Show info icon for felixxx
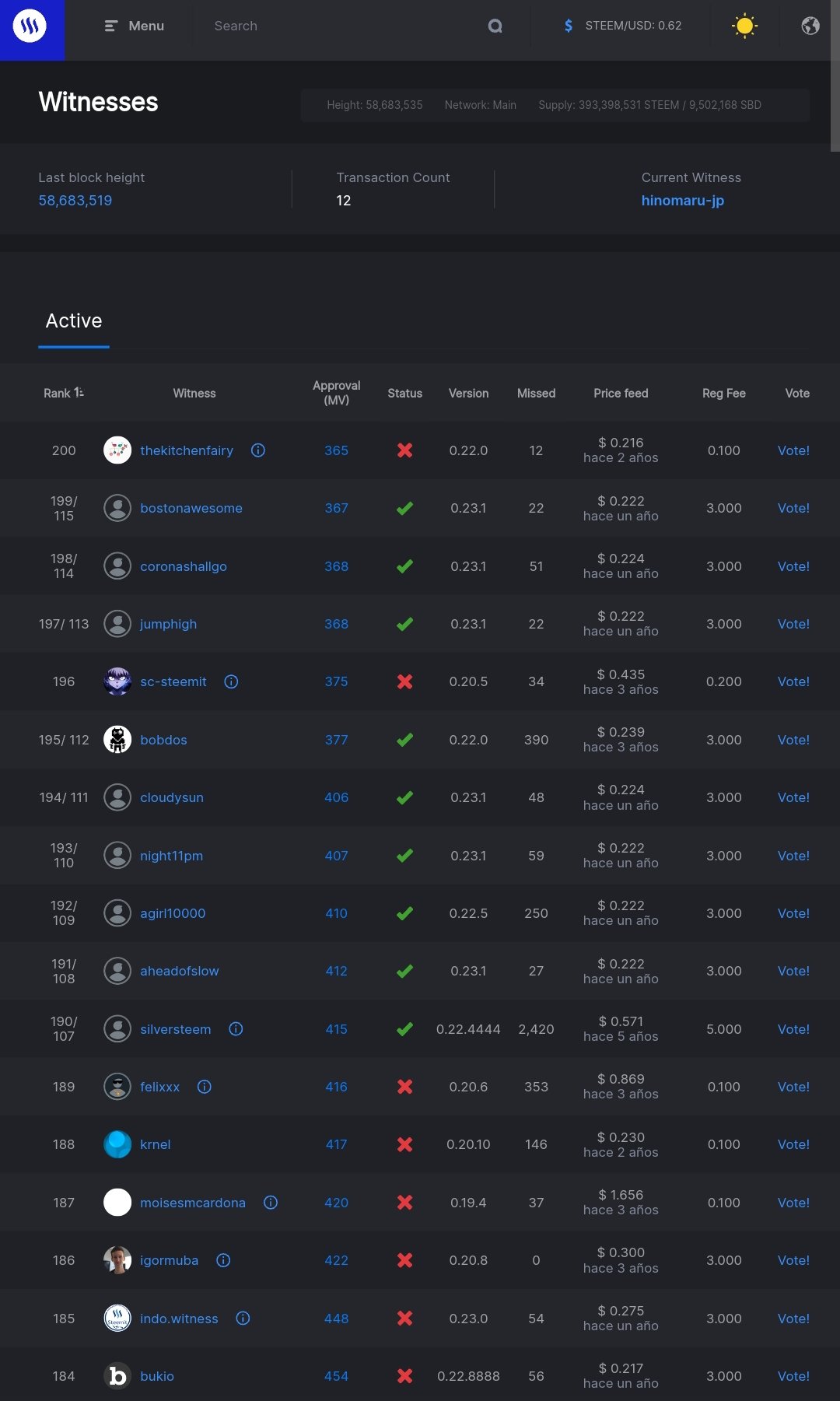Image resolution: width=840 pixels, height=1401 pixels. [205, 1087]
